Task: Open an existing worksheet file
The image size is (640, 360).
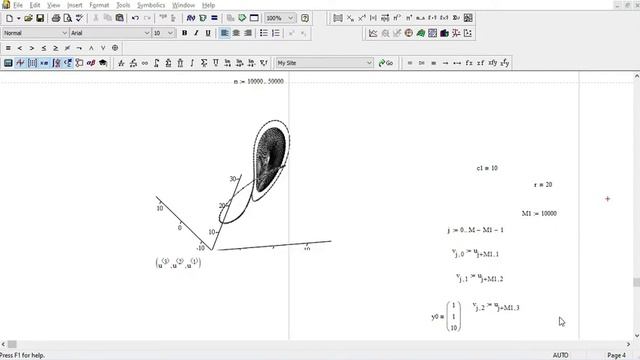Action: click(28, 18)
